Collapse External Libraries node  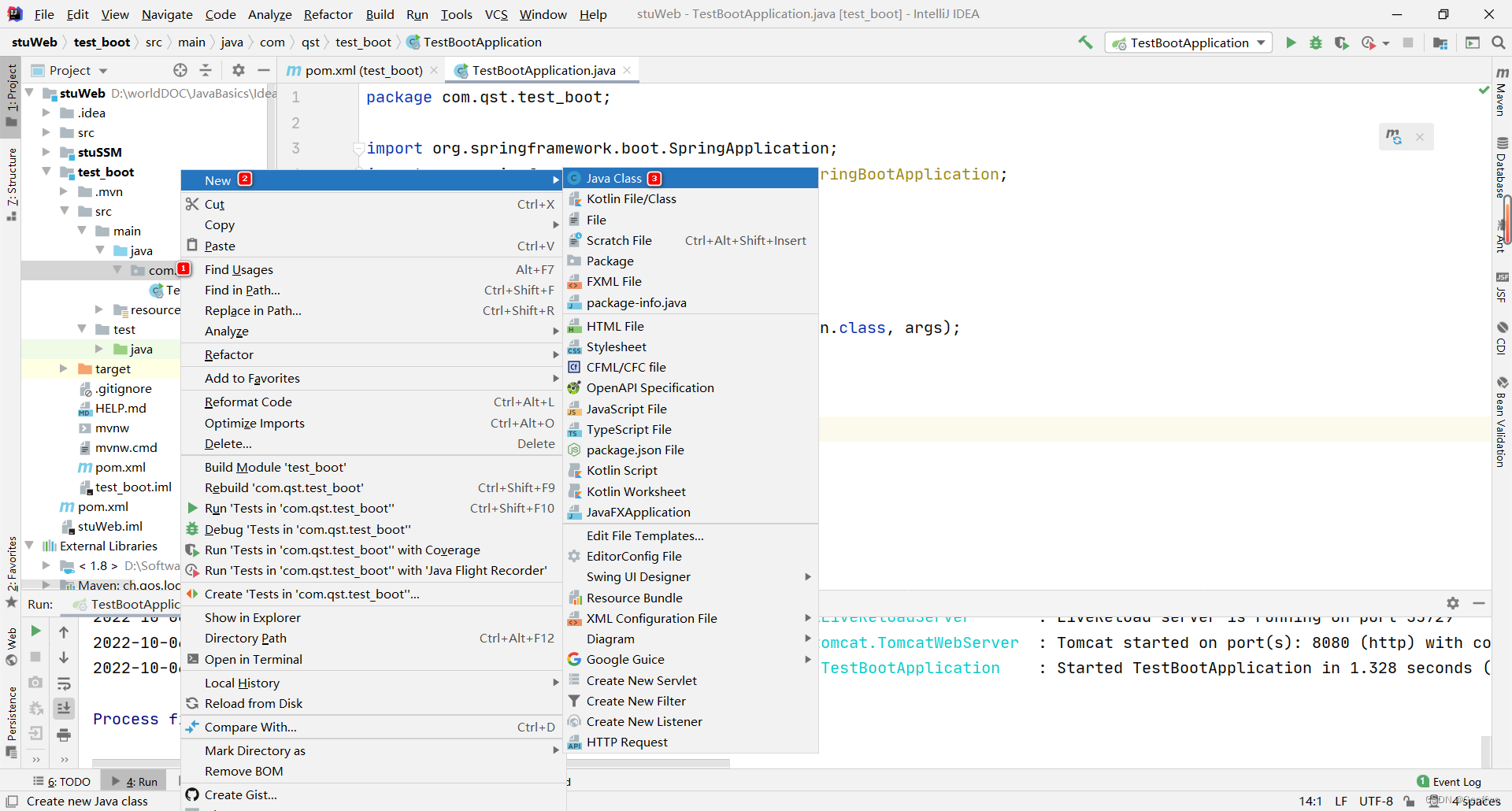pos(30,546)
